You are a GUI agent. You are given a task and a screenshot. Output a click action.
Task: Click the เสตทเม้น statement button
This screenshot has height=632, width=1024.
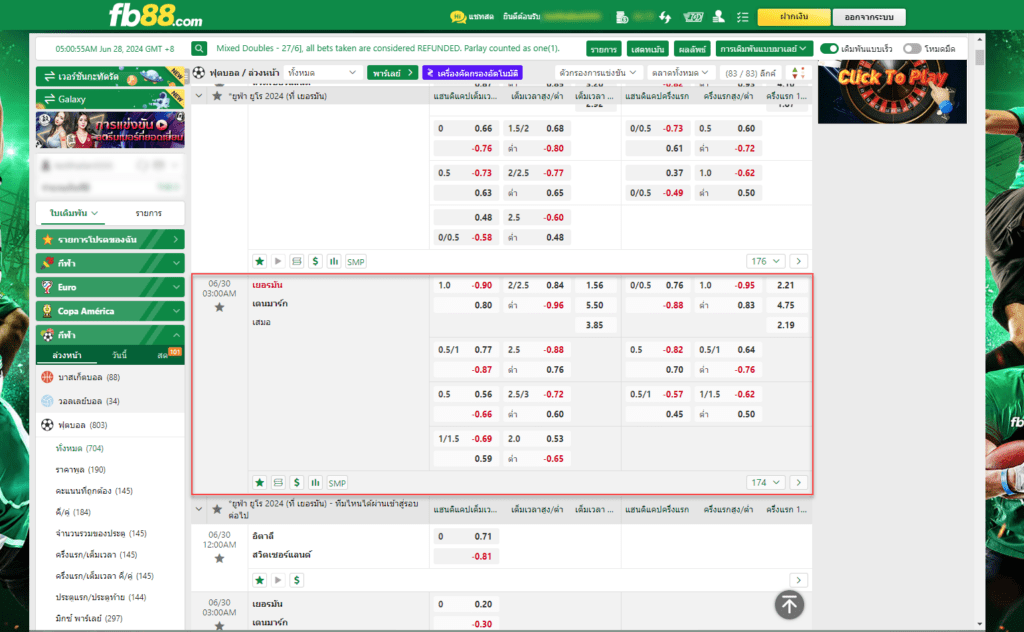click(x=648, y=49)
